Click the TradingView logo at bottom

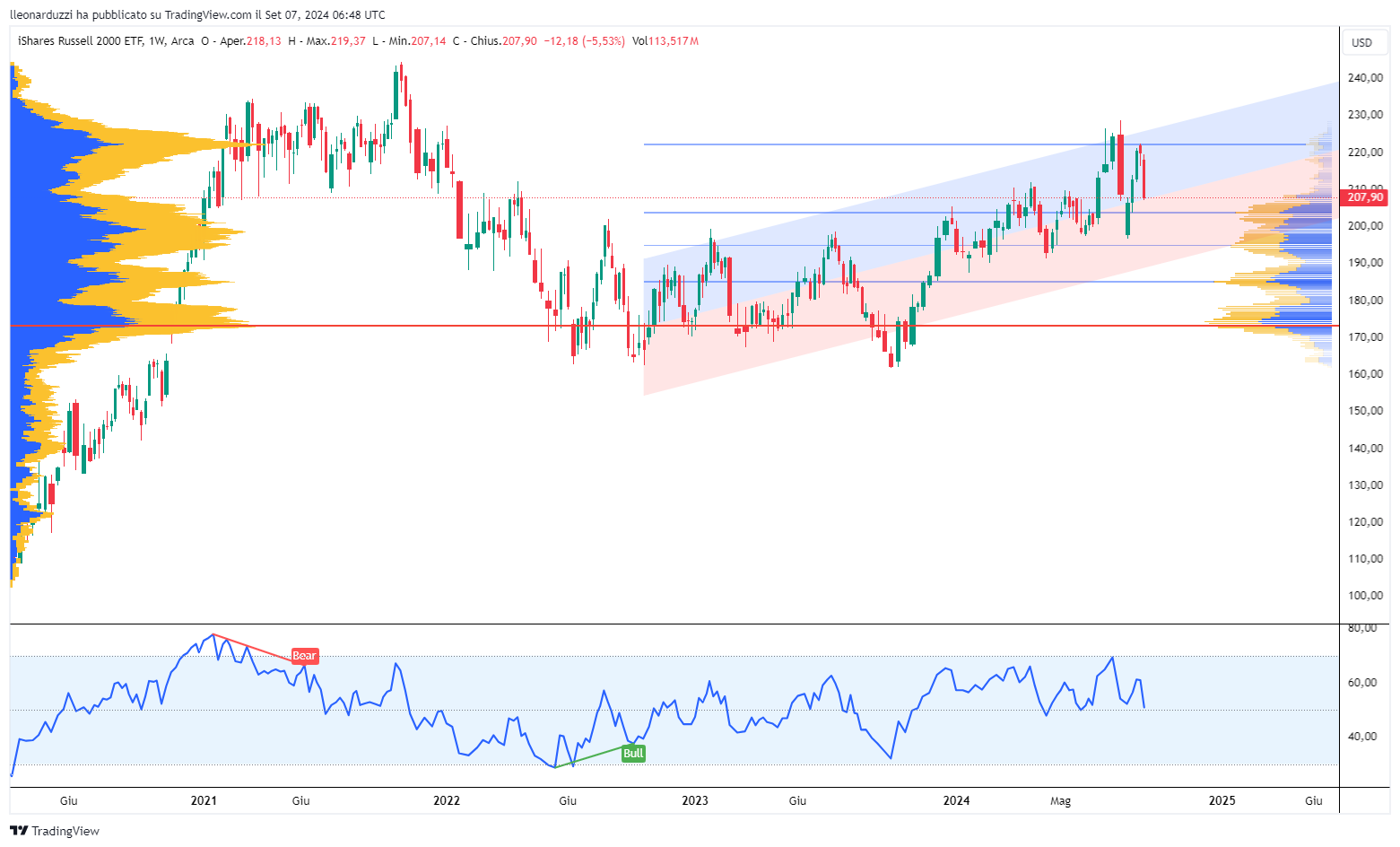tap(55, 831)
